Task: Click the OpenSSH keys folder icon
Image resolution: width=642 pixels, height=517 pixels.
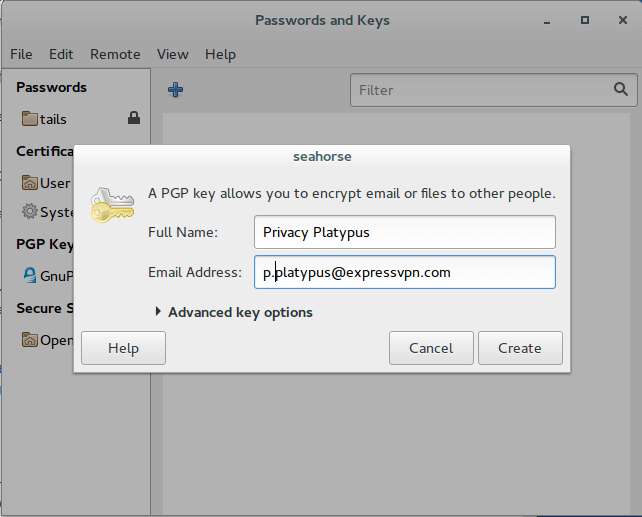Action: pos(29,339)
